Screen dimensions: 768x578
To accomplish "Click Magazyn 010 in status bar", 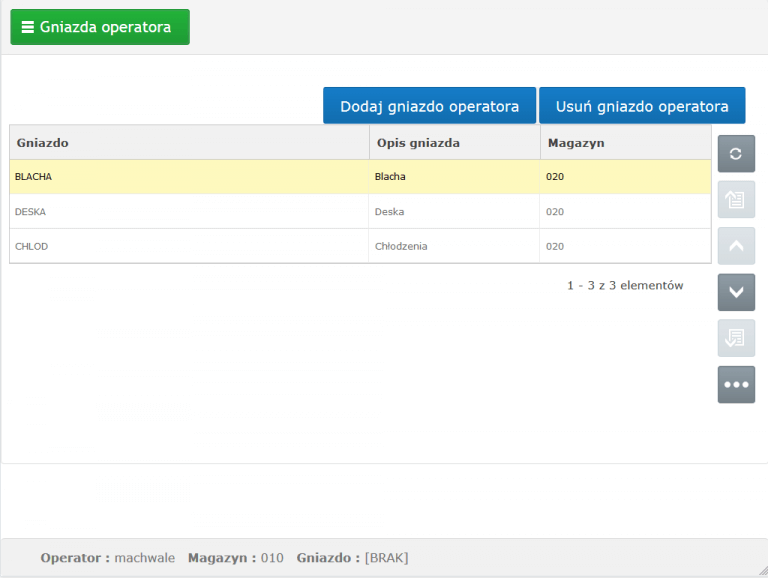I will tap(236, 558).
